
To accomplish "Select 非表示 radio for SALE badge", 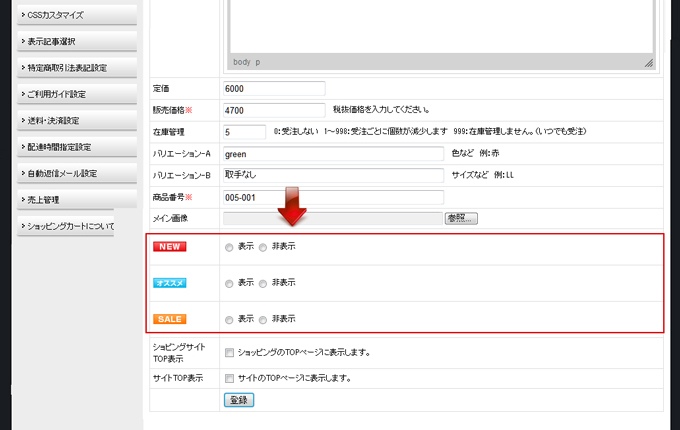I will 264,320.
